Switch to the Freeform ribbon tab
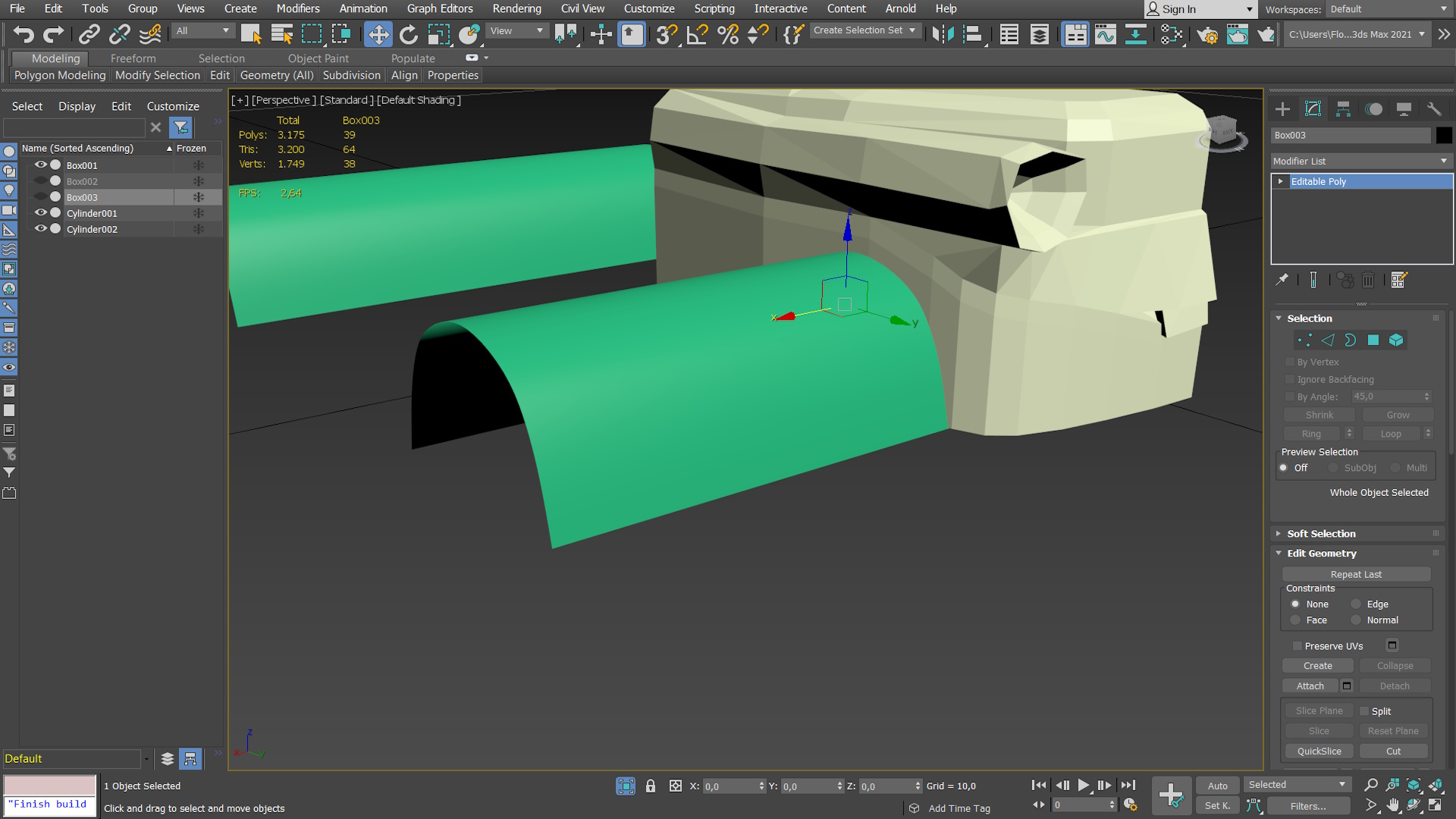 tap(133, 58)
